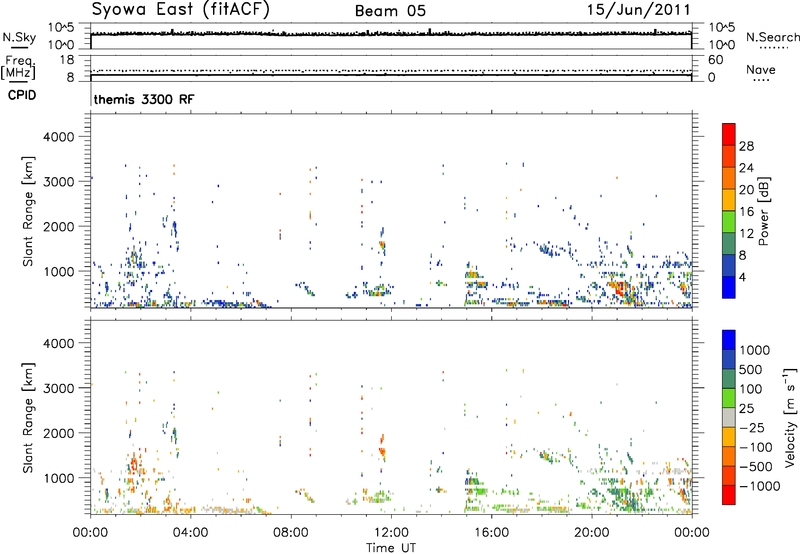Select the "4" tick on power color bar
This screenshot has height=554, width=800.
coord(743,278)
